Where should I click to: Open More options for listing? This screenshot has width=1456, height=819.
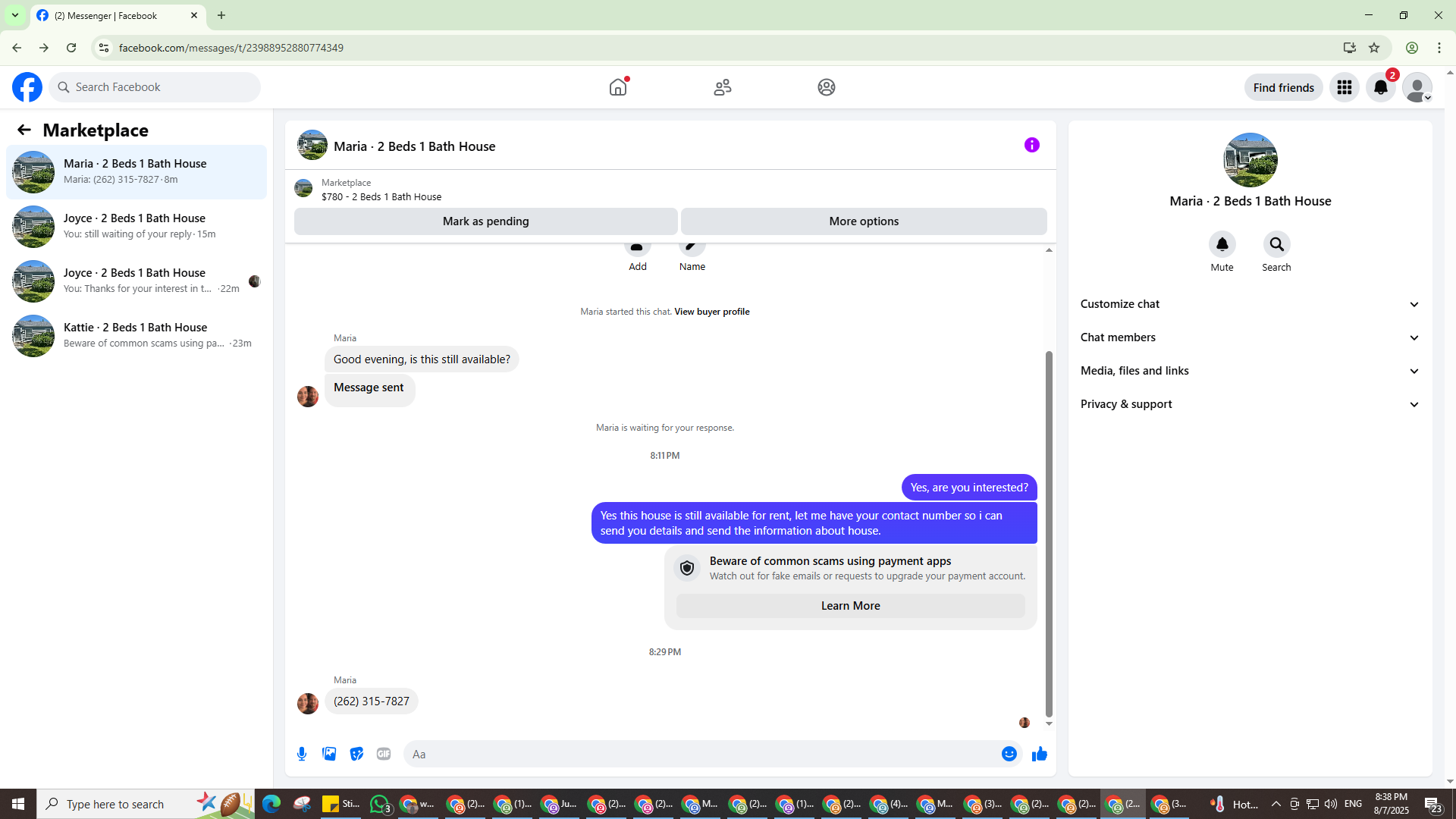click(x=864, y=221)
